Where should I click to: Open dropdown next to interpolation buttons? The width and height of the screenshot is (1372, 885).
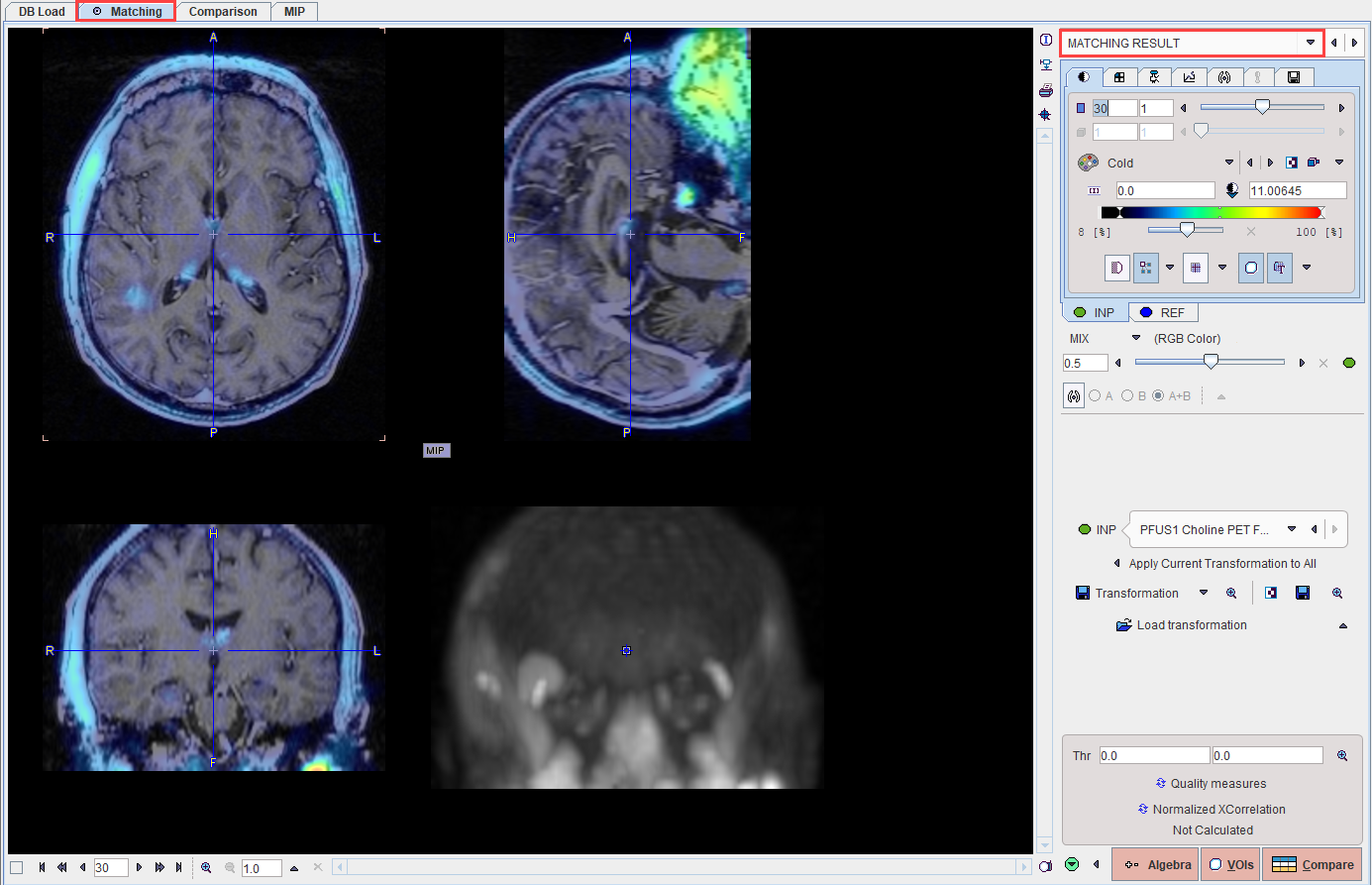[x=1170, y=268]
